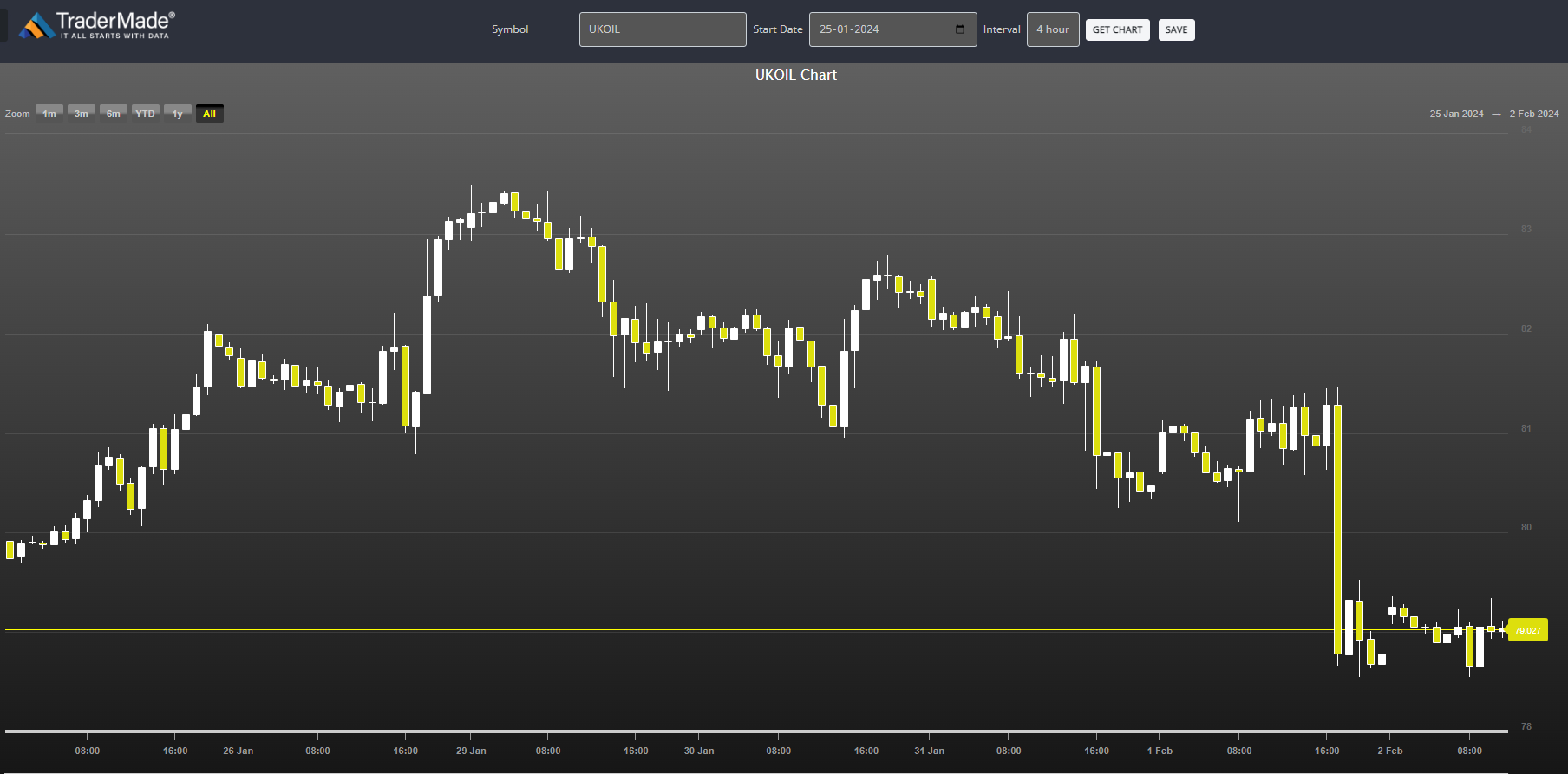Click the Symbol label
Screen dimensions: 1568x774
(x=510, y=29)
